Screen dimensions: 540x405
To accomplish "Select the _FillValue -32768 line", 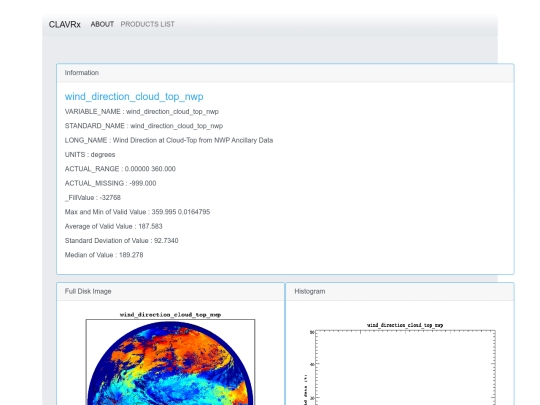I will [93, 198].
